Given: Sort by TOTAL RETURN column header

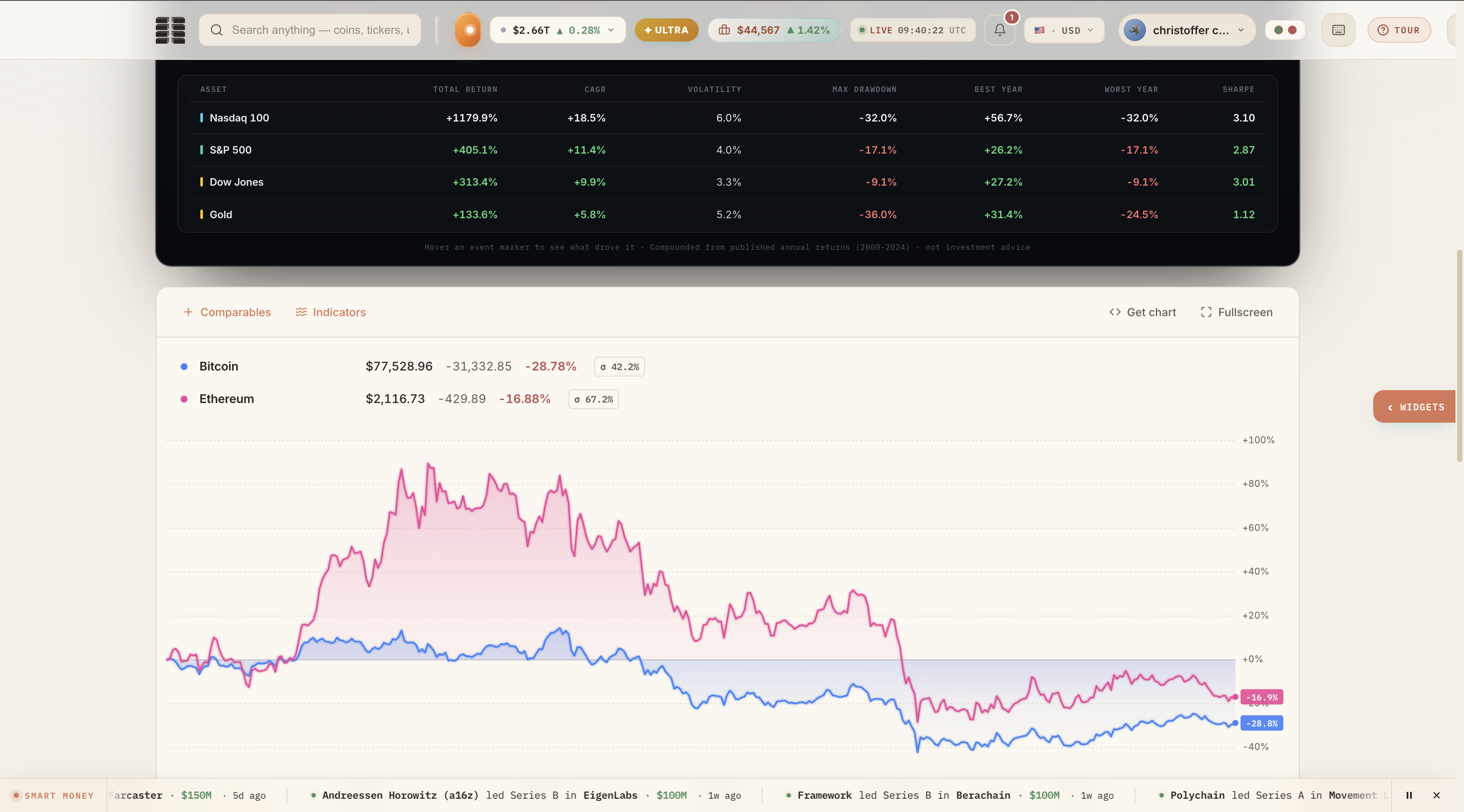Looking at the screenshot, I should (x=465, y=89).
